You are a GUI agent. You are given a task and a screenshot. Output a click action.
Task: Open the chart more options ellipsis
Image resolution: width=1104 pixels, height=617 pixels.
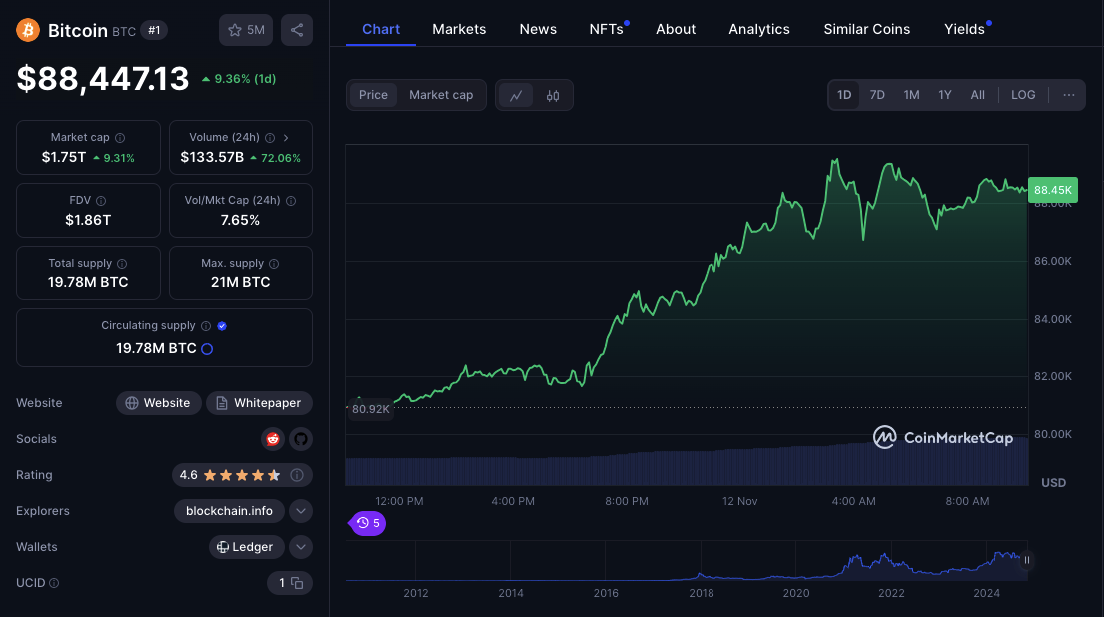click(x=1068, y=95)
